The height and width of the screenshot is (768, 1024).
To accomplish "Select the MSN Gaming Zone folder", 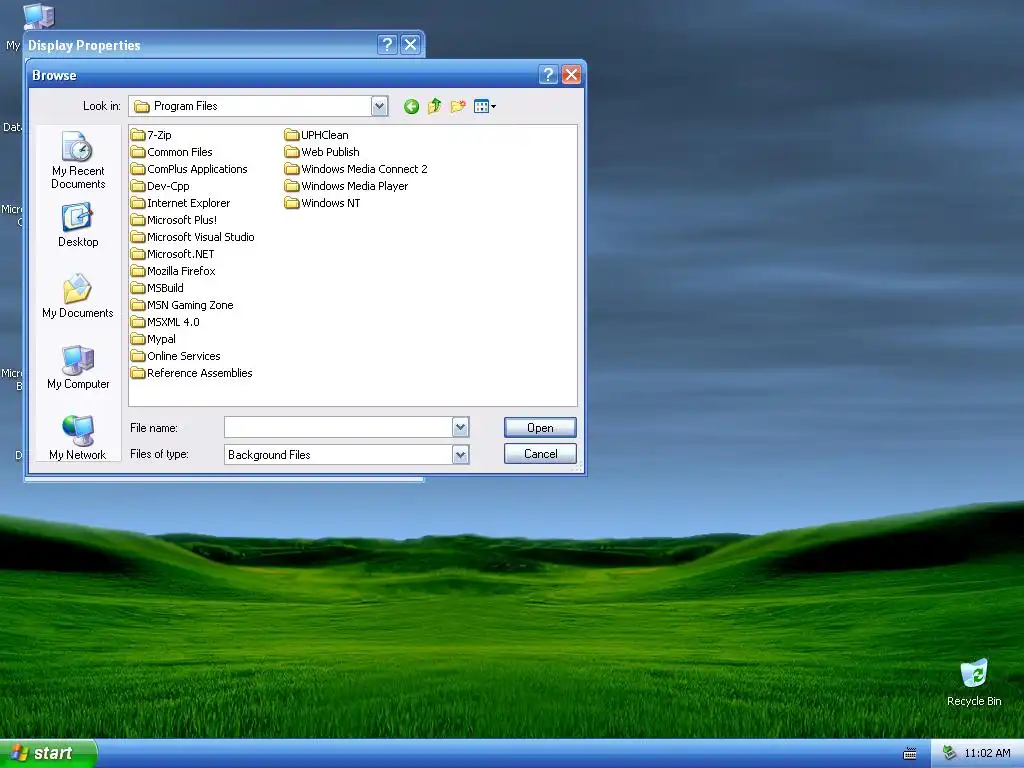I will tap(182, 305).
